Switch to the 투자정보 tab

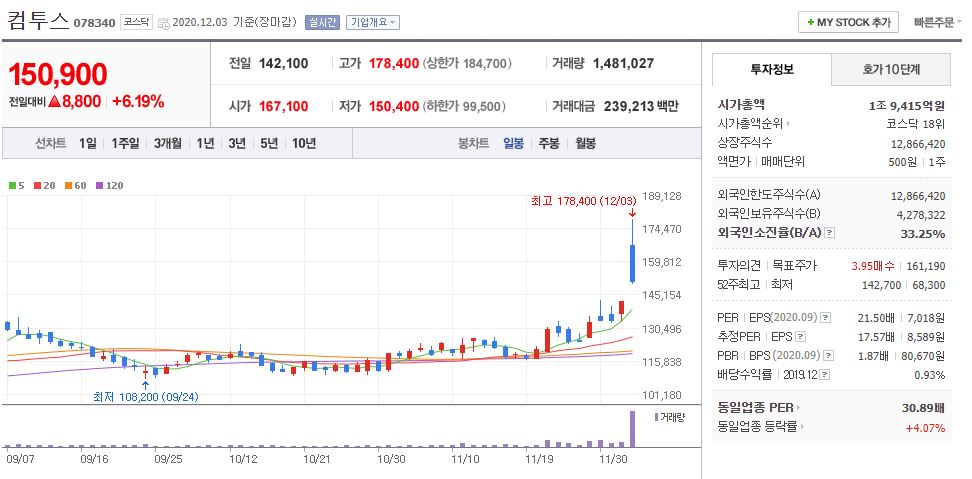pos(772,69)
